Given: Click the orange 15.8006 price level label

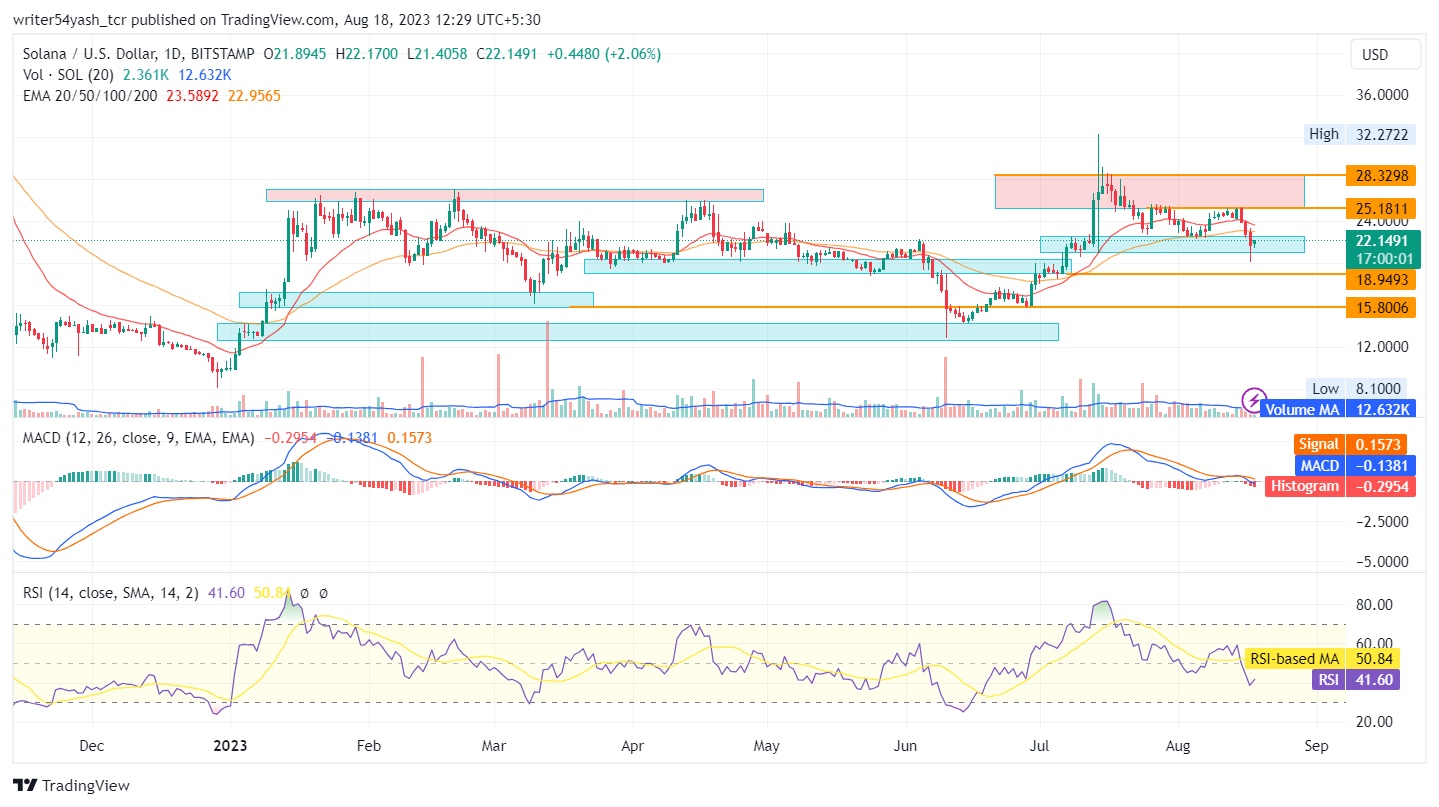Looking at the screenshot, I should coord(1381,308).
